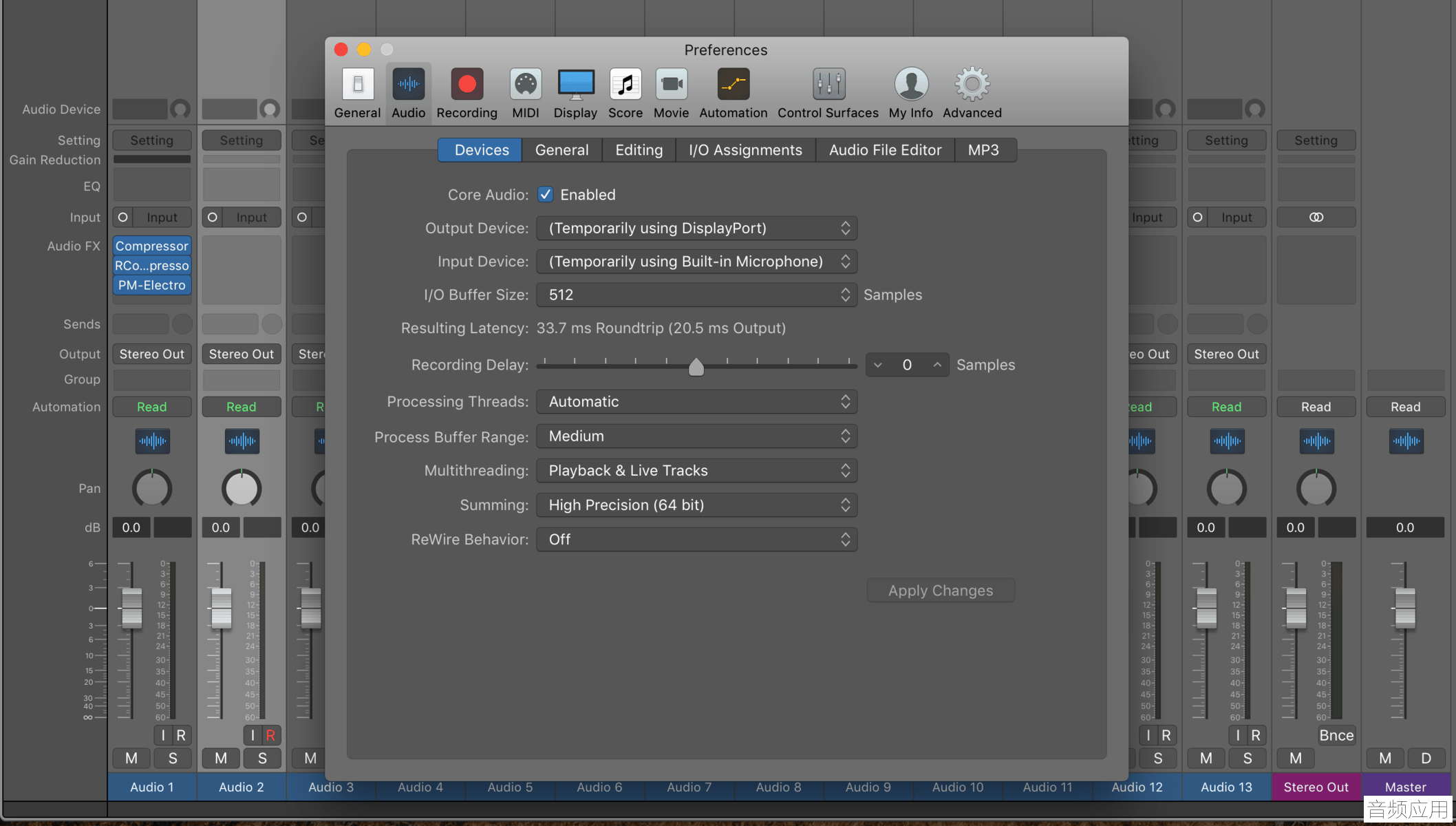Viewport: 1456px width, 826px height.
Task: Click Stereo Out stereo format linked-circles icon
Action: pos(1316,218)
